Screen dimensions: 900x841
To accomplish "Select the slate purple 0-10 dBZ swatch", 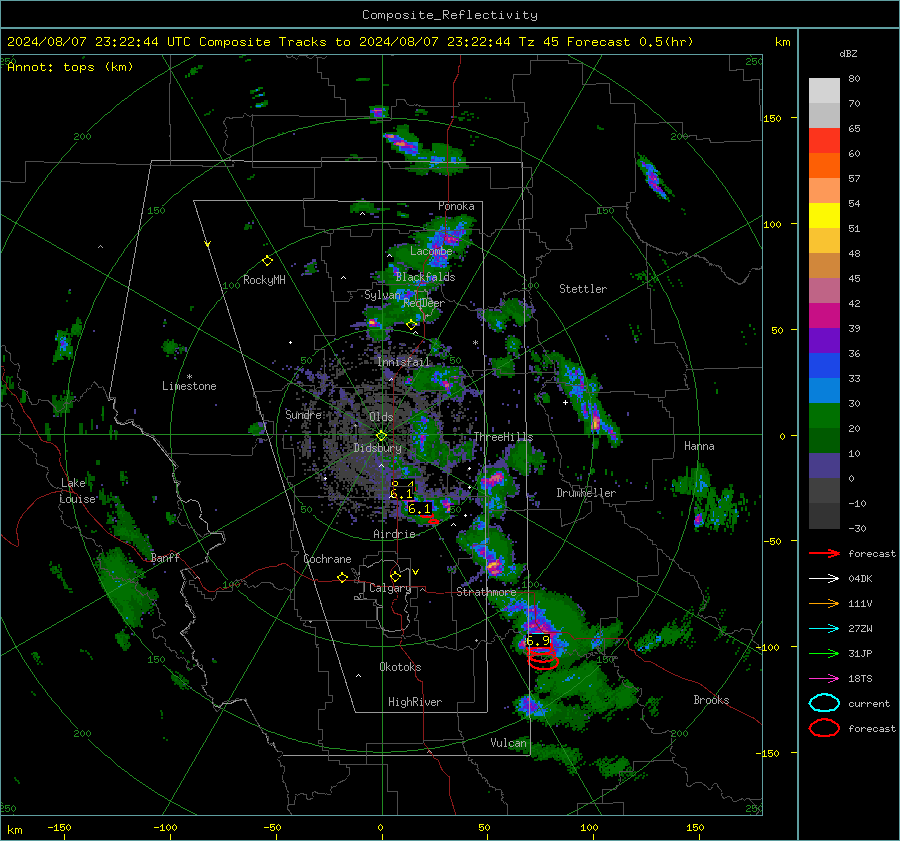I will point(824,466).
